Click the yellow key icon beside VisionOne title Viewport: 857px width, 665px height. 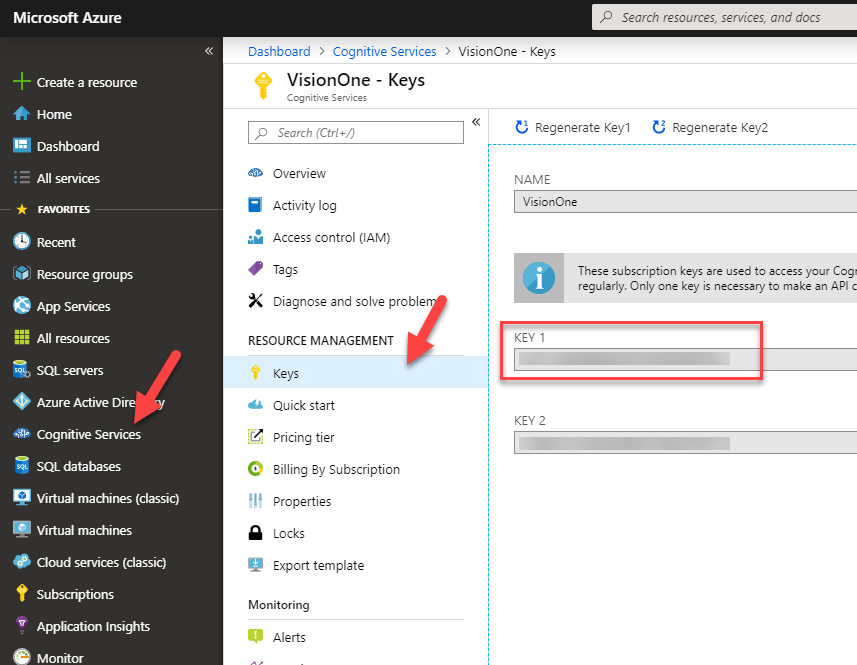[263, 86]
